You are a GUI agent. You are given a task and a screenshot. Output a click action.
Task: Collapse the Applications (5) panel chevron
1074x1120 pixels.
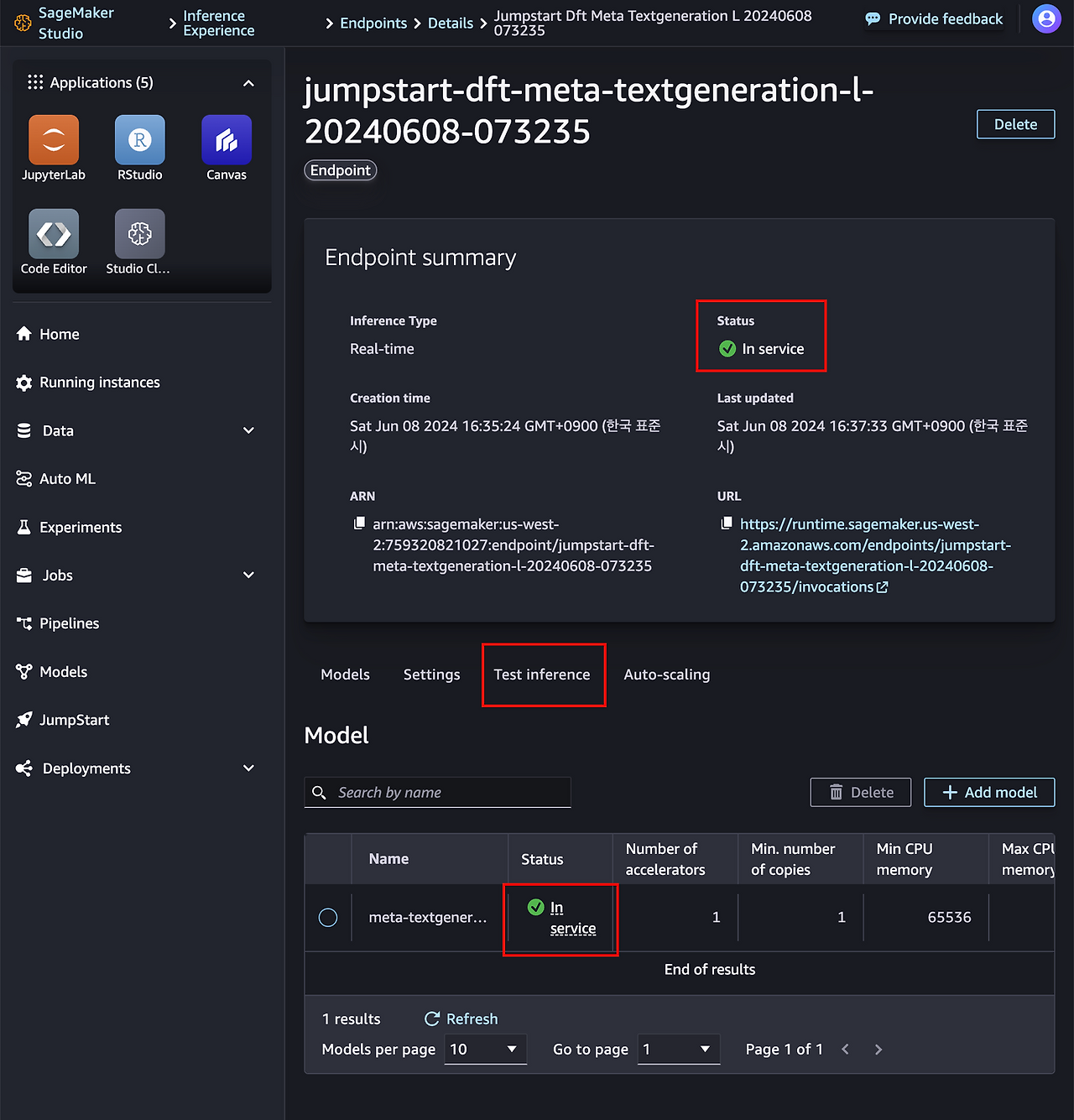coord(248,83)
